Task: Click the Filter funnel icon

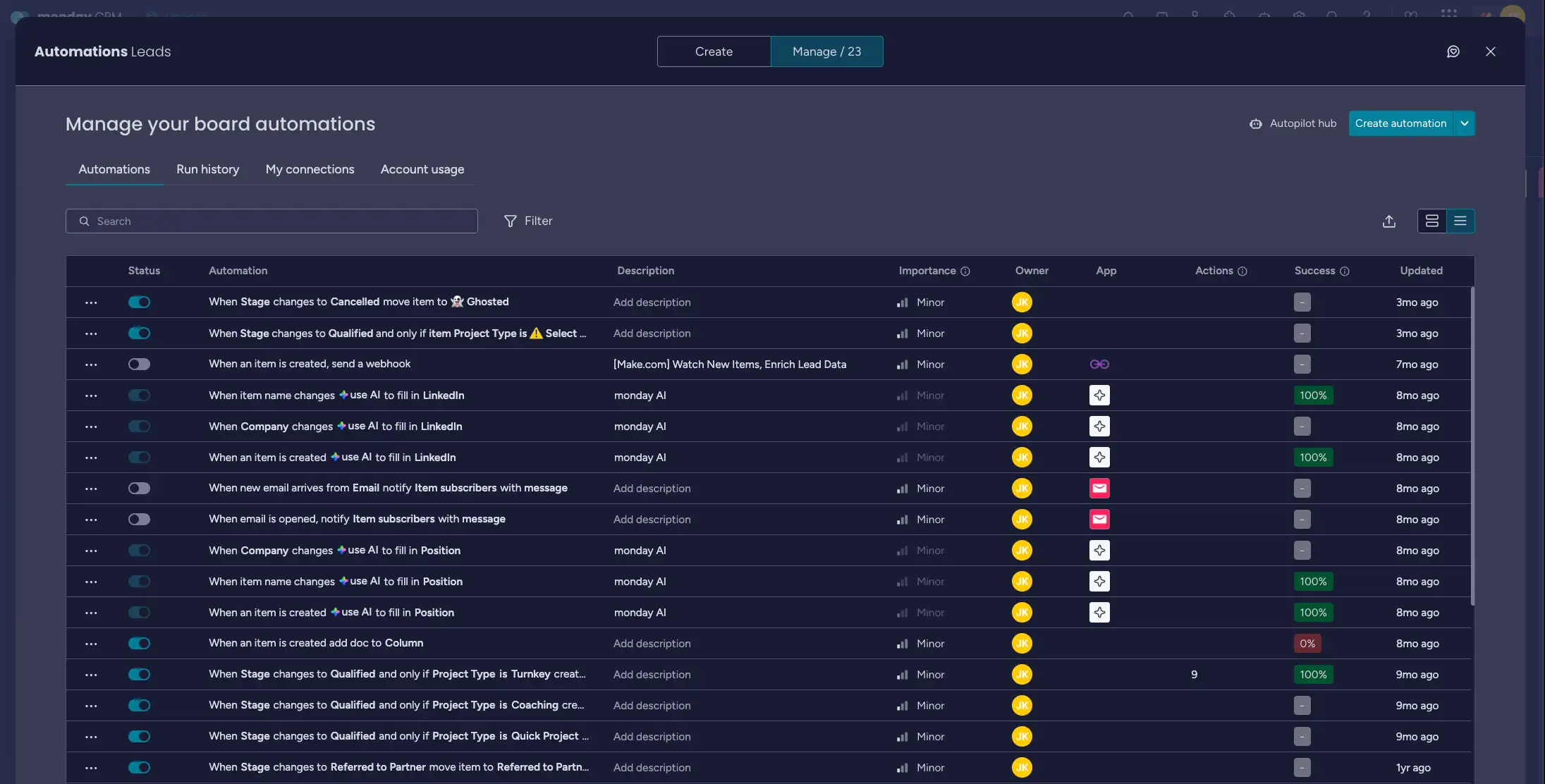Action: tap(510, 221)
